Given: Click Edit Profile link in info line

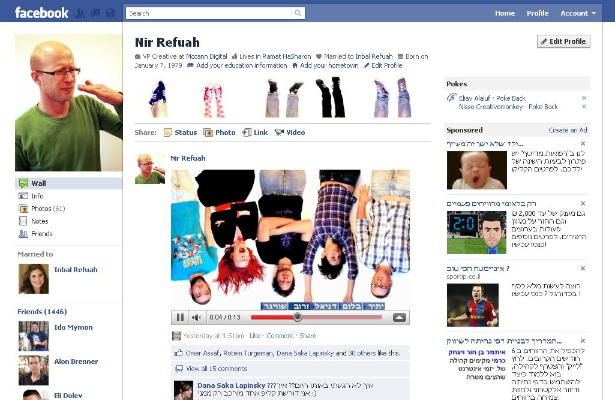Looking at the screenshot, I should [386, 65].
